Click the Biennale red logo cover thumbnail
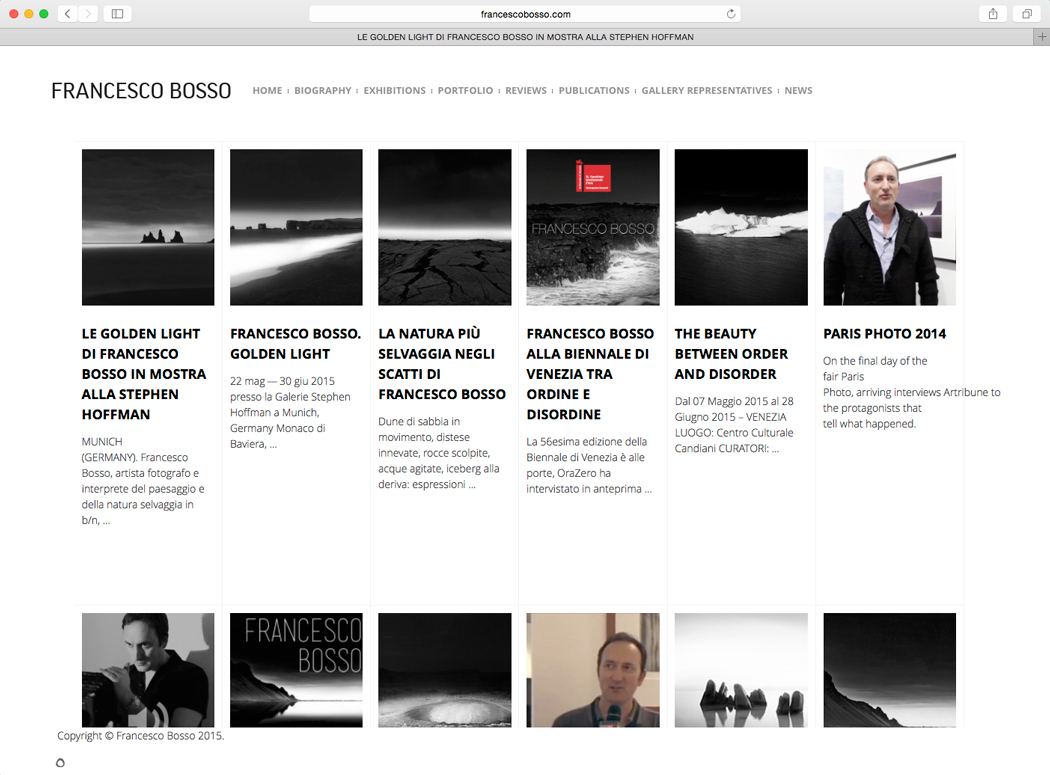1050x775 pixels. click(593, 227)
